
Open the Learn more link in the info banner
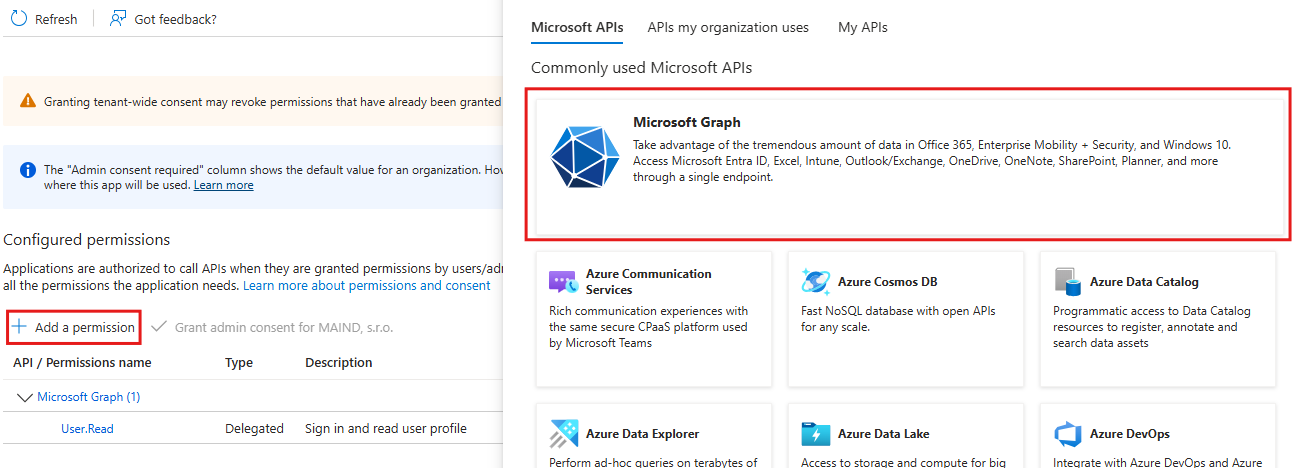[223, 185]
